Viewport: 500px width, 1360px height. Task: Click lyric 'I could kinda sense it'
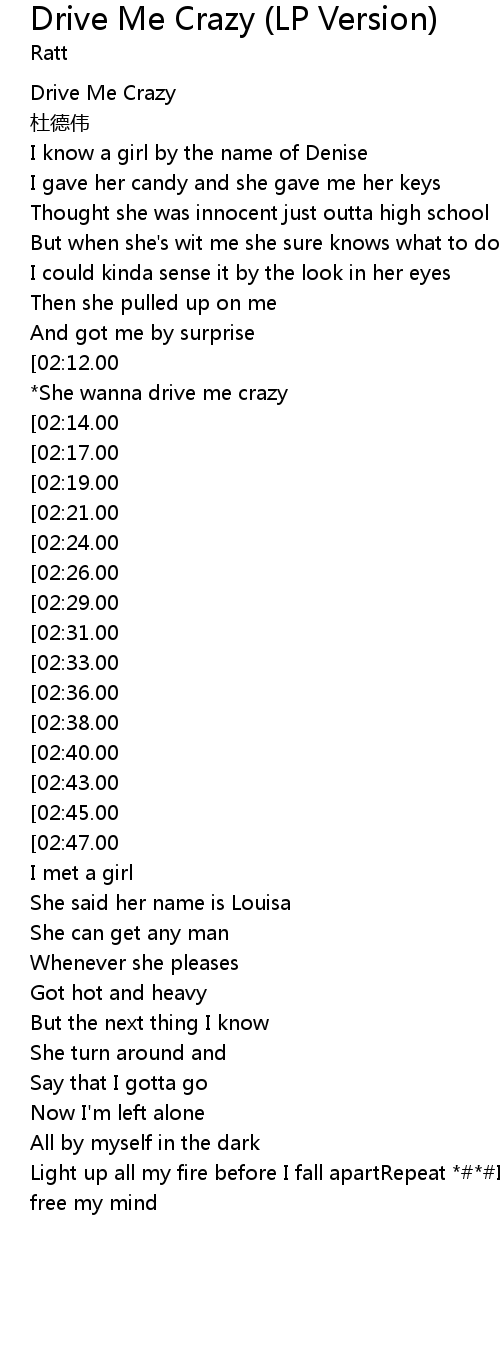(240, 273)
